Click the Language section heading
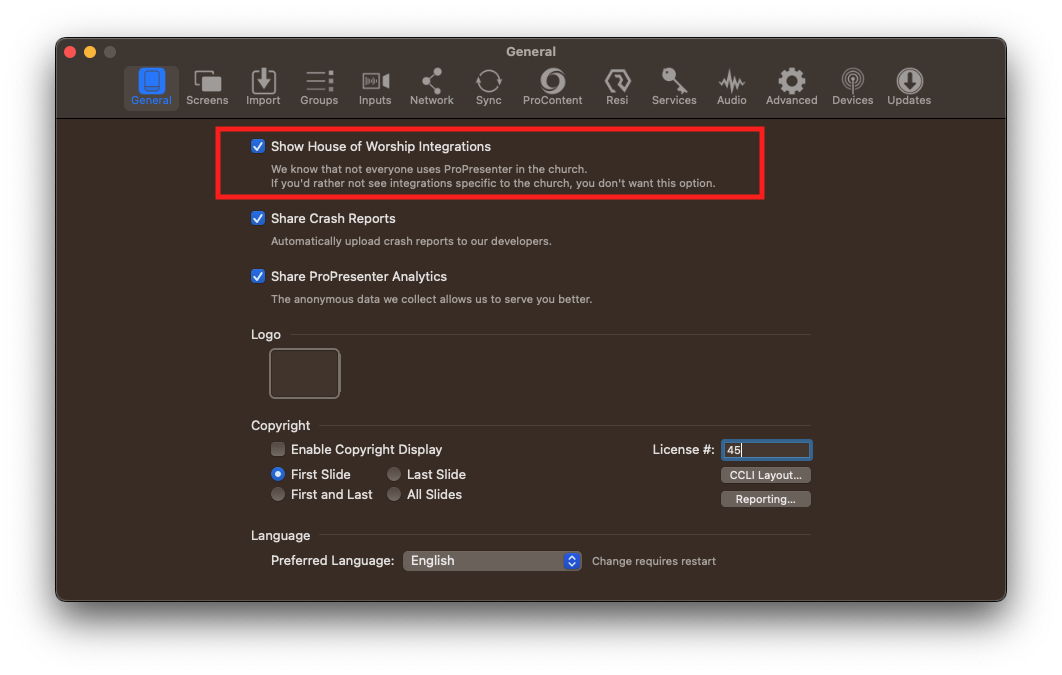The width and height of the screenshot is (1062, 675). pyautogui.click(x=280, y=536)
